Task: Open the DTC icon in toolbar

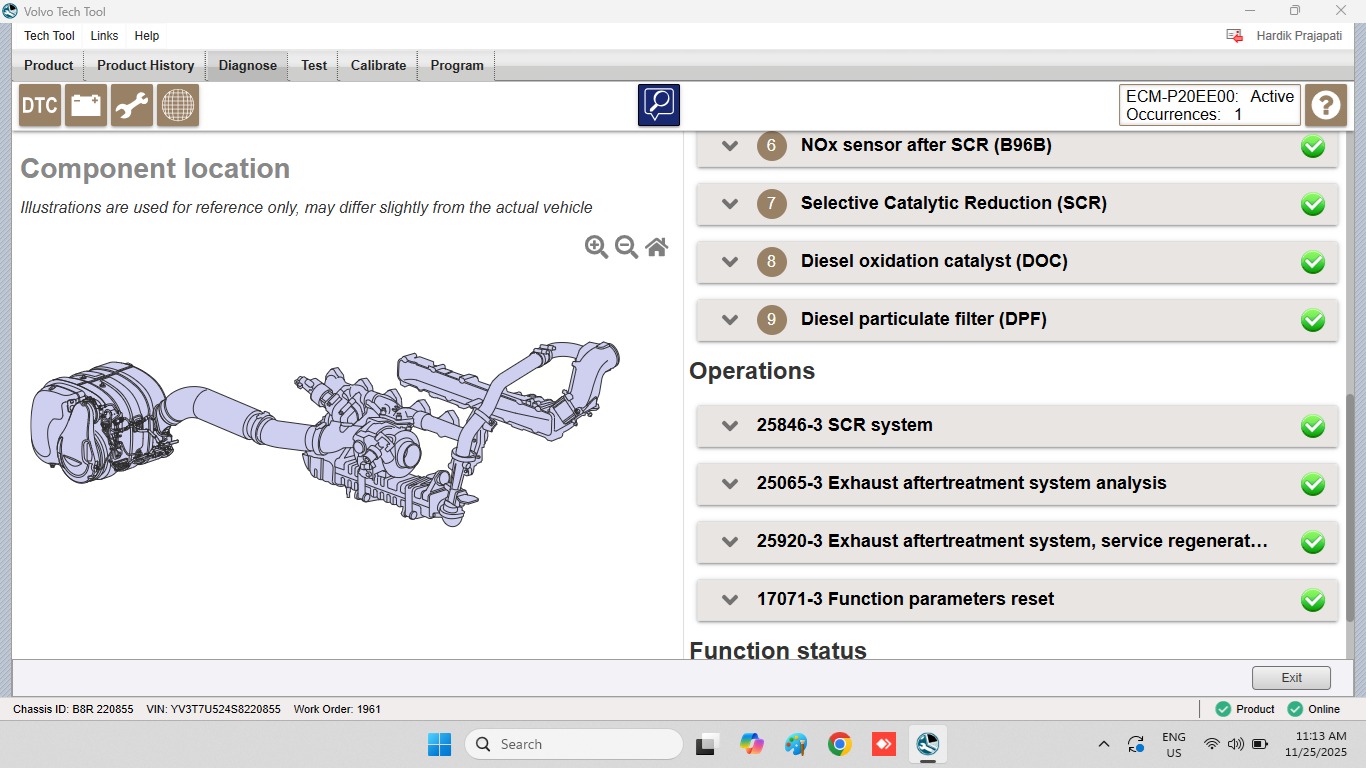Action: coord(40,105)
